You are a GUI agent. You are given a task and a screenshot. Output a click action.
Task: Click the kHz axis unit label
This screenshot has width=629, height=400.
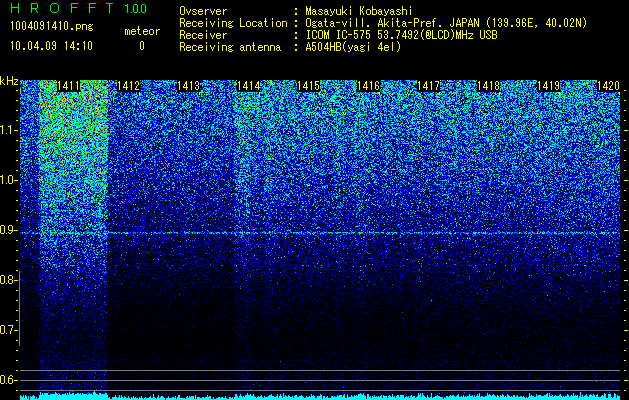[x=9, y=81]
